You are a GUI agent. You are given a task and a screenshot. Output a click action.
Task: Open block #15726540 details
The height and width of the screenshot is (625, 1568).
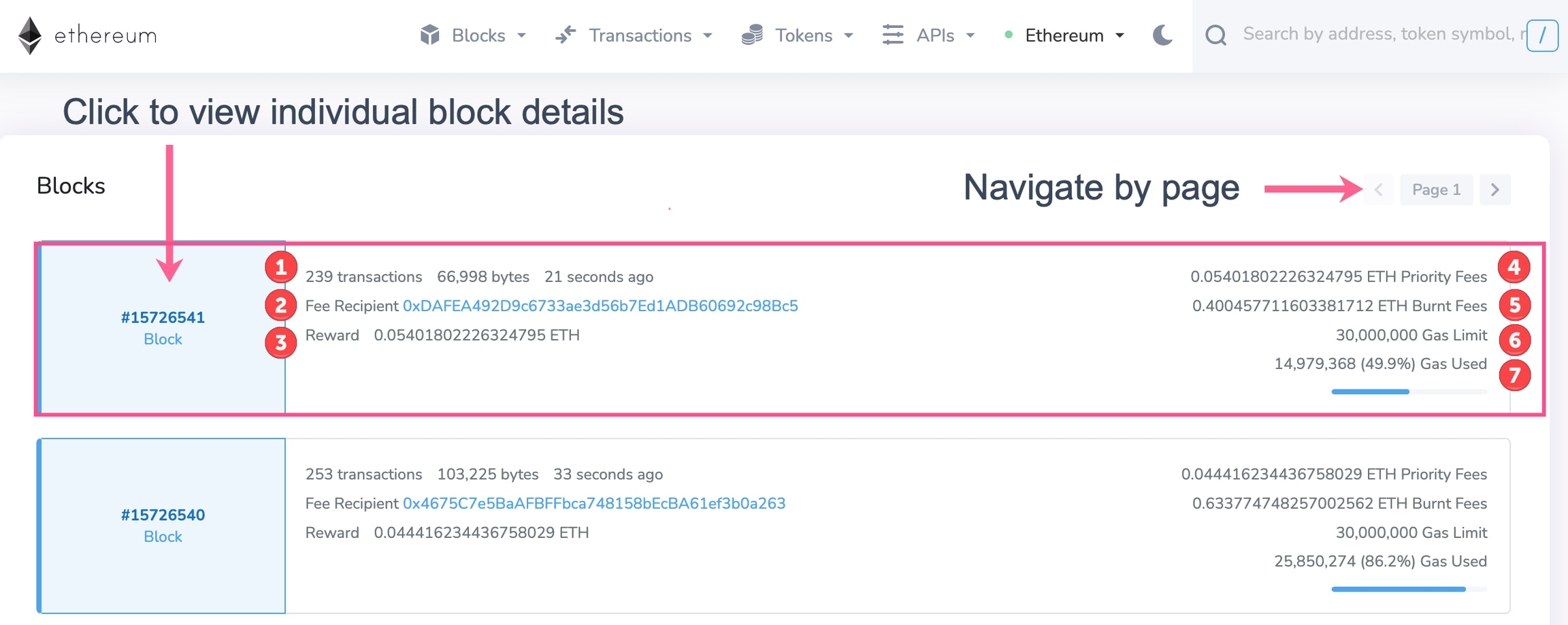coord(163,515)
